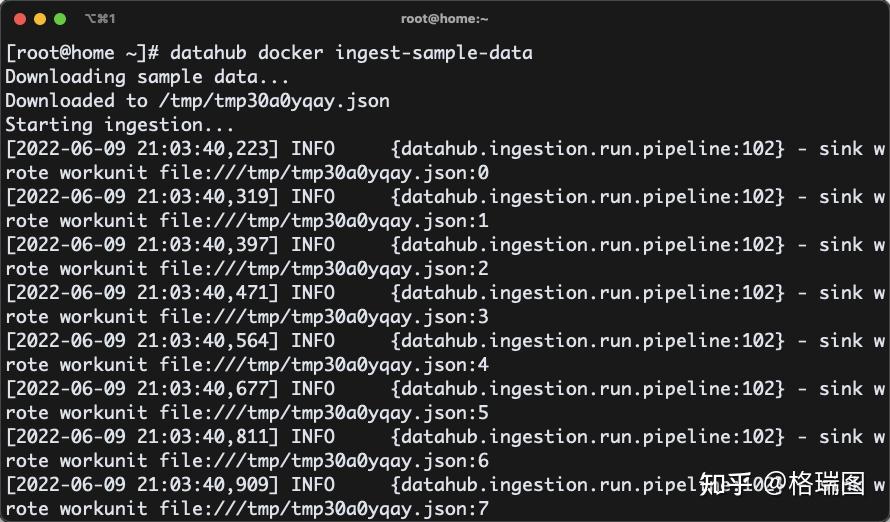Click the log timestamp ending 40,564
Screen dimensions: 890x522
click(x=143, y=341)
